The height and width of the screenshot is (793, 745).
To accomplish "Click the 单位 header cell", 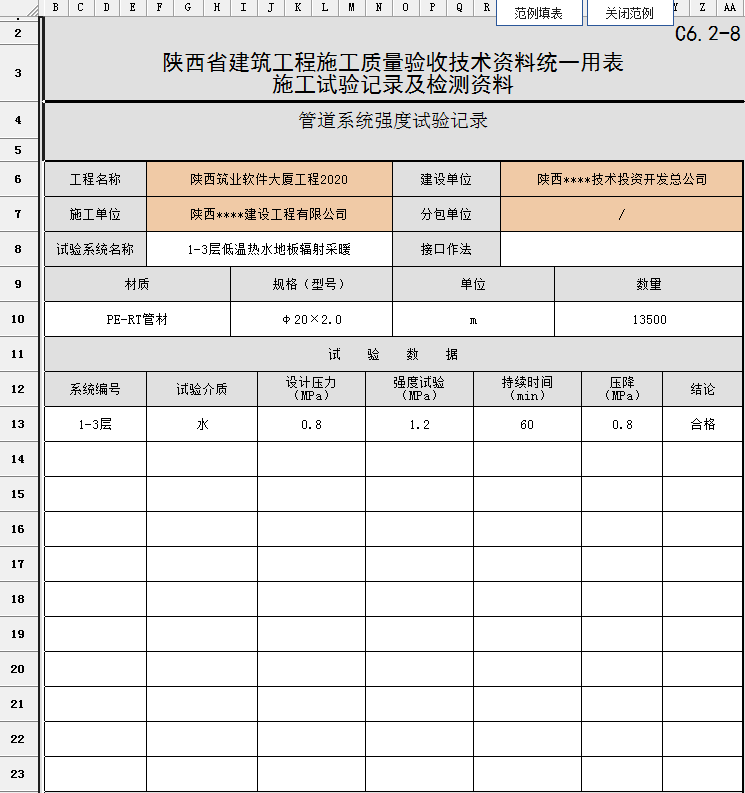I will tap(473, 284).
